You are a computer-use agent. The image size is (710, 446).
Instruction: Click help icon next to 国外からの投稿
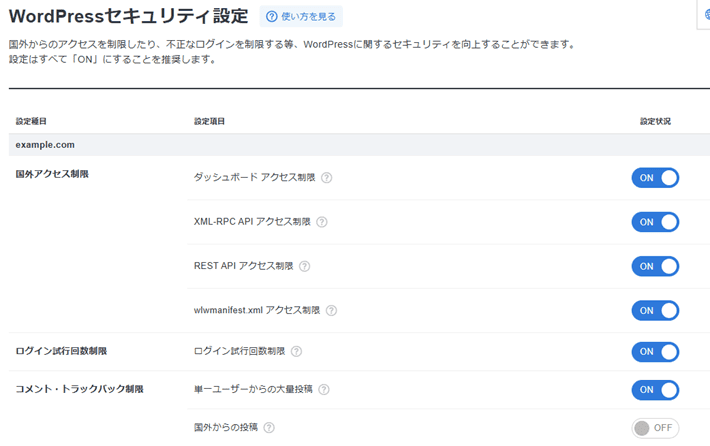(269, 428)
